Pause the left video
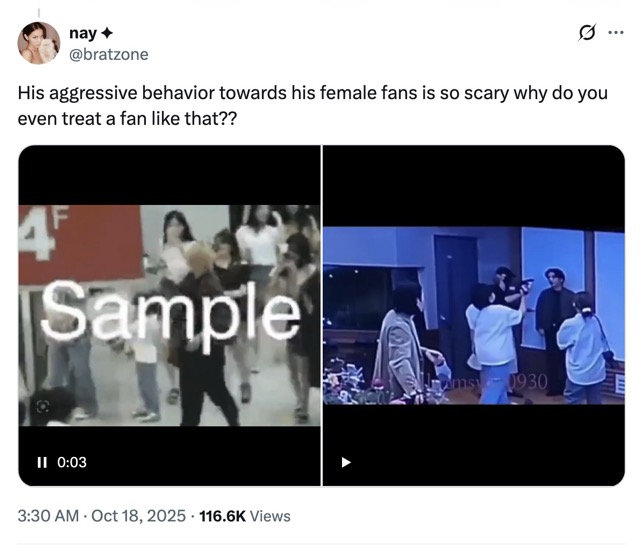Image resolution: width=640 pixels, height=555 pixels. (42, 462)
